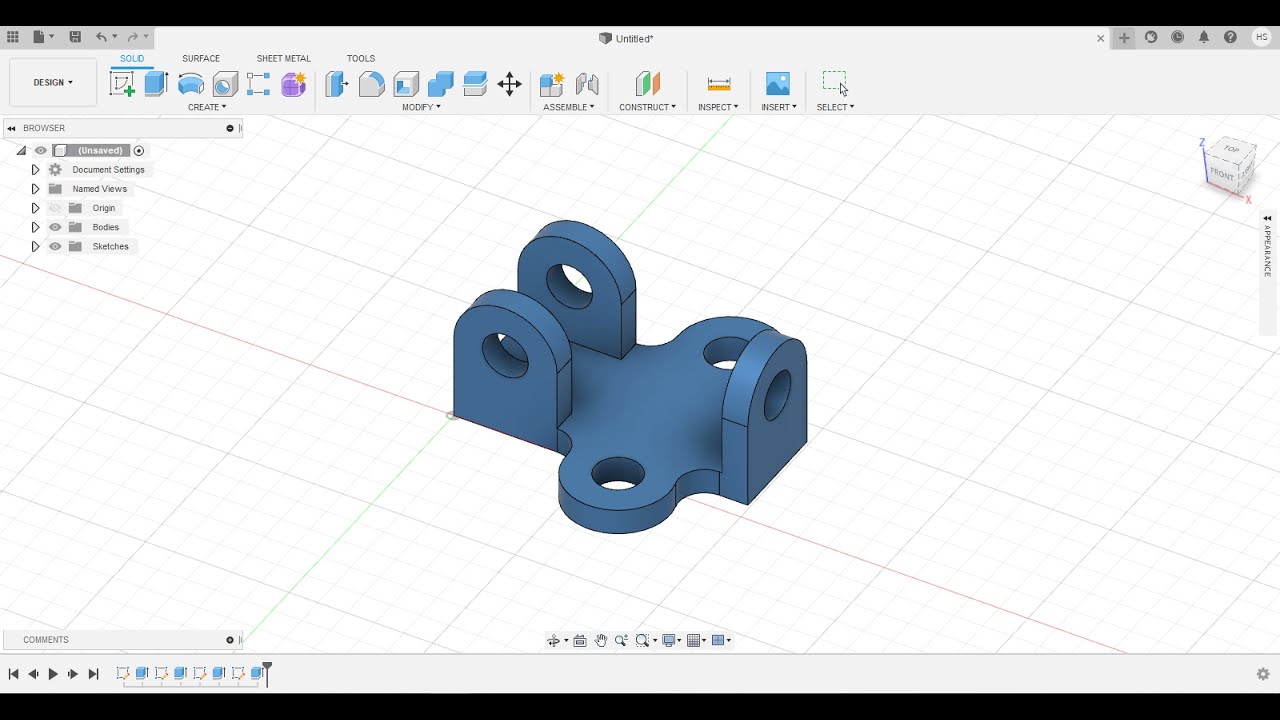The height and width of the screenshot is (720, 1280).
Task: Expand the Origin folder
Action: pyautogui.click(x=35, y=208)
